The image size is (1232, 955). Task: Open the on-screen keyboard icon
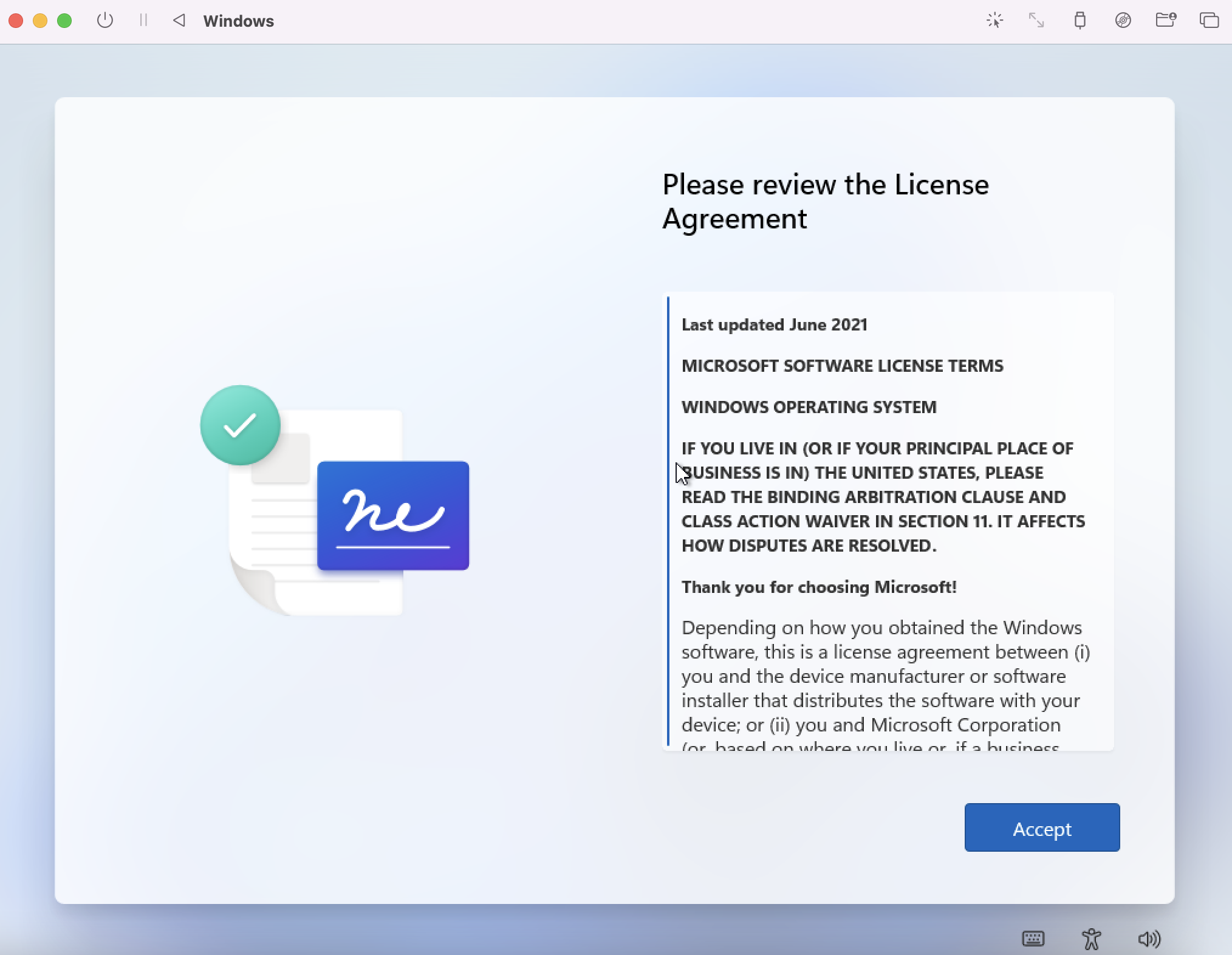tap(1033, 939)
